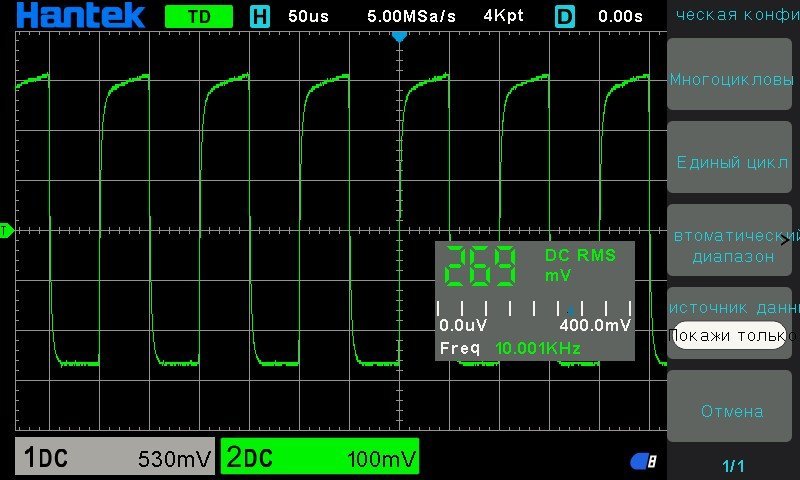Select channel 1 DC 530mV tab

tap(115, 458)
